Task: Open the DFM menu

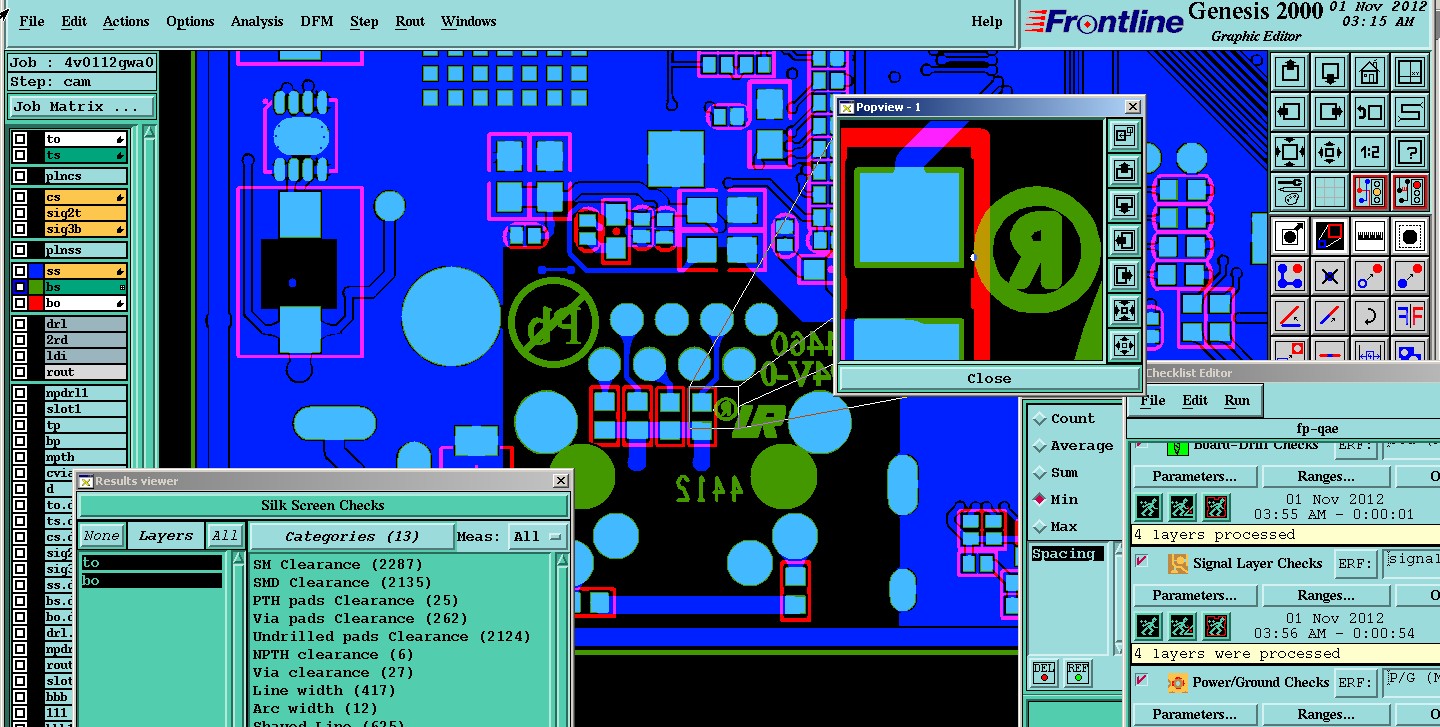Action: (317, 21)
